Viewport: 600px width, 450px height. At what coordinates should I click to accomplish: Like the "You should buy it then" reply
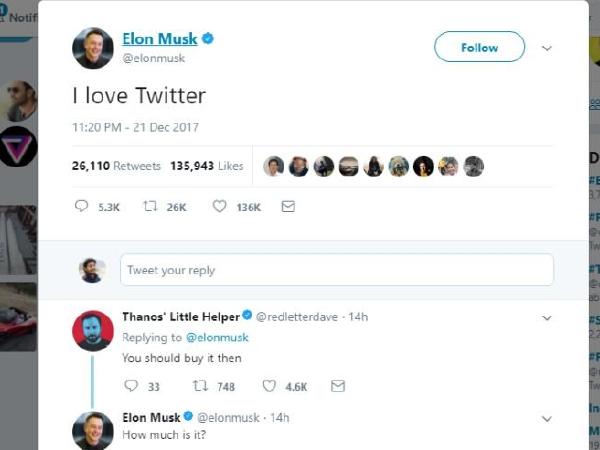coord(269,386)
